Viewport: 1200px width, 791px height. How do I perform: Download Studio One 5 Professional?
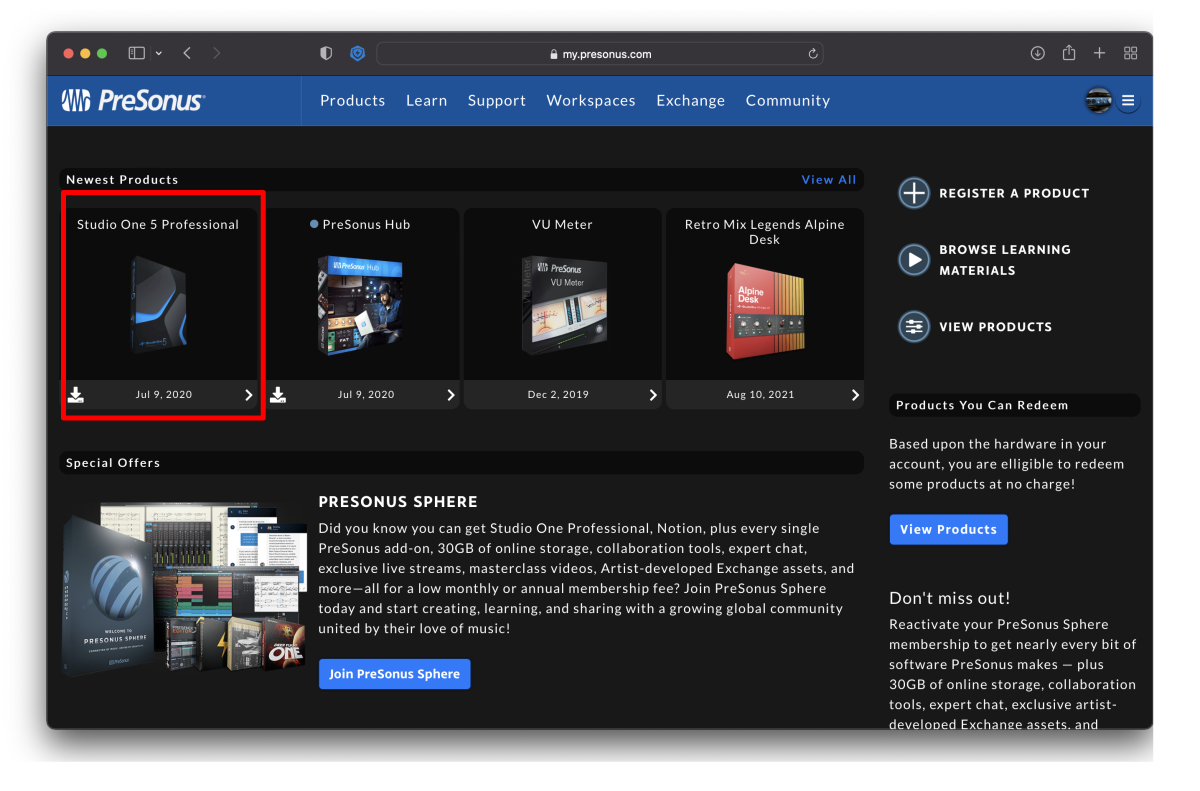76,394
